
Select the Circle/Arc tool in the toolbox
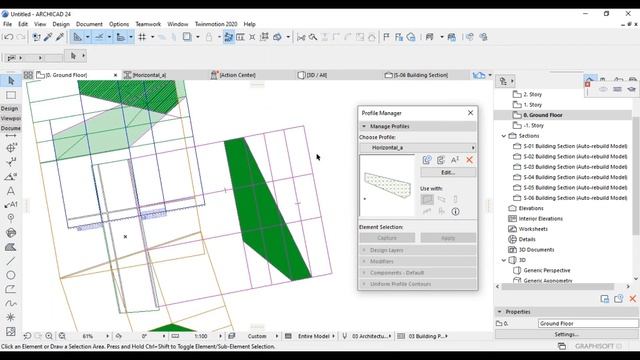11,275
